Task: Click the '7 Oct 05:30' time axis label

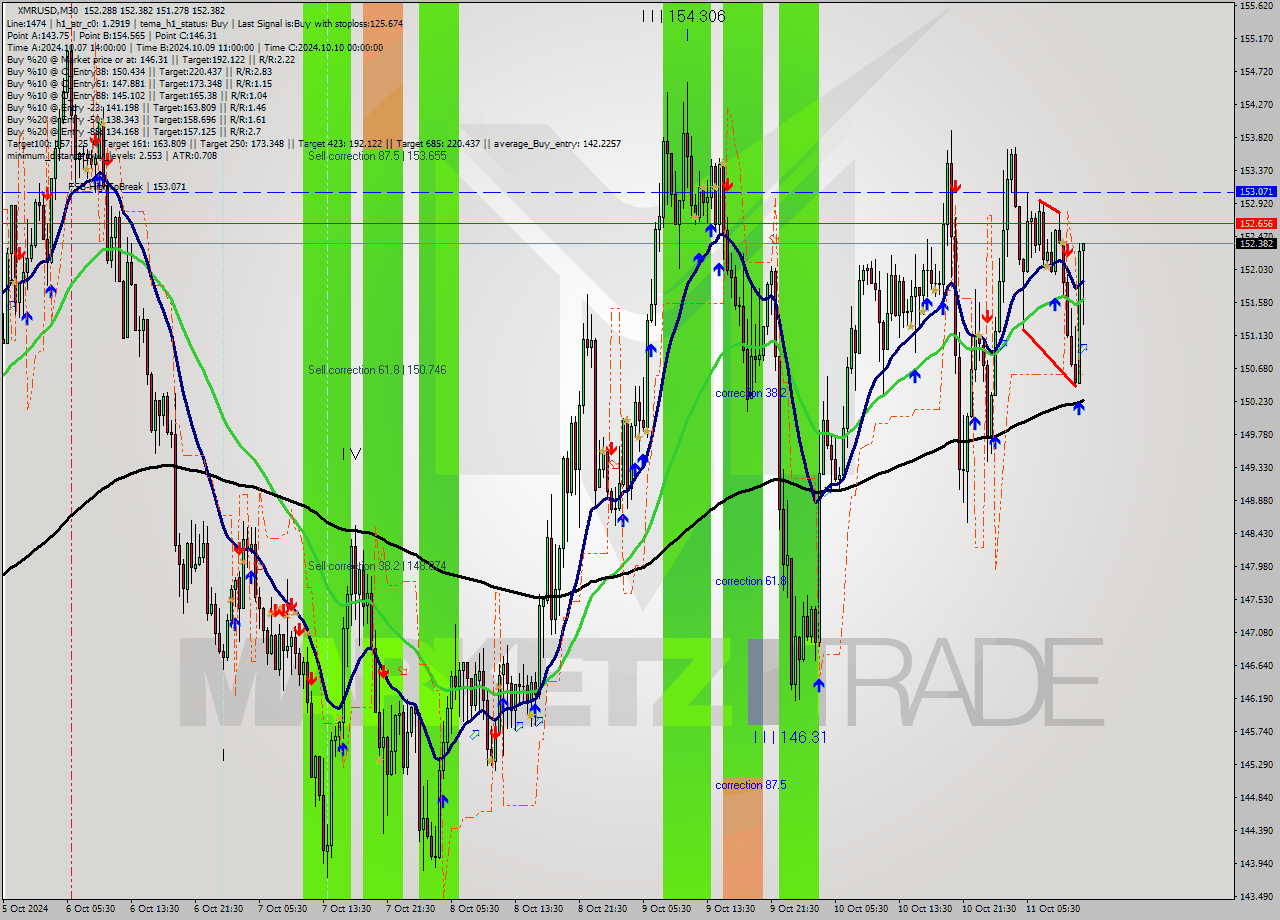Action: click(x=282, y=909)
